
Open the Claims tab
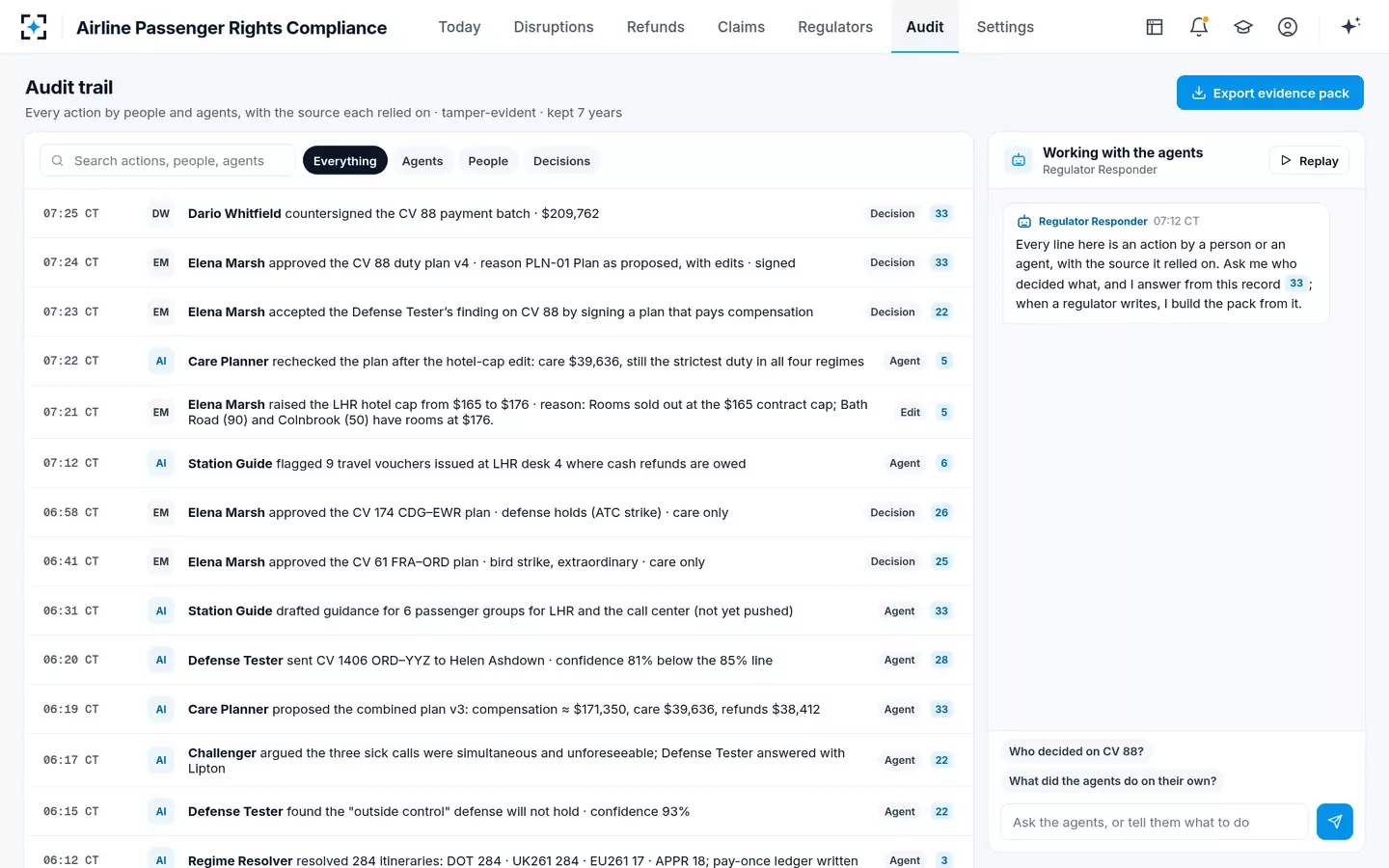[x=741, y=27]
